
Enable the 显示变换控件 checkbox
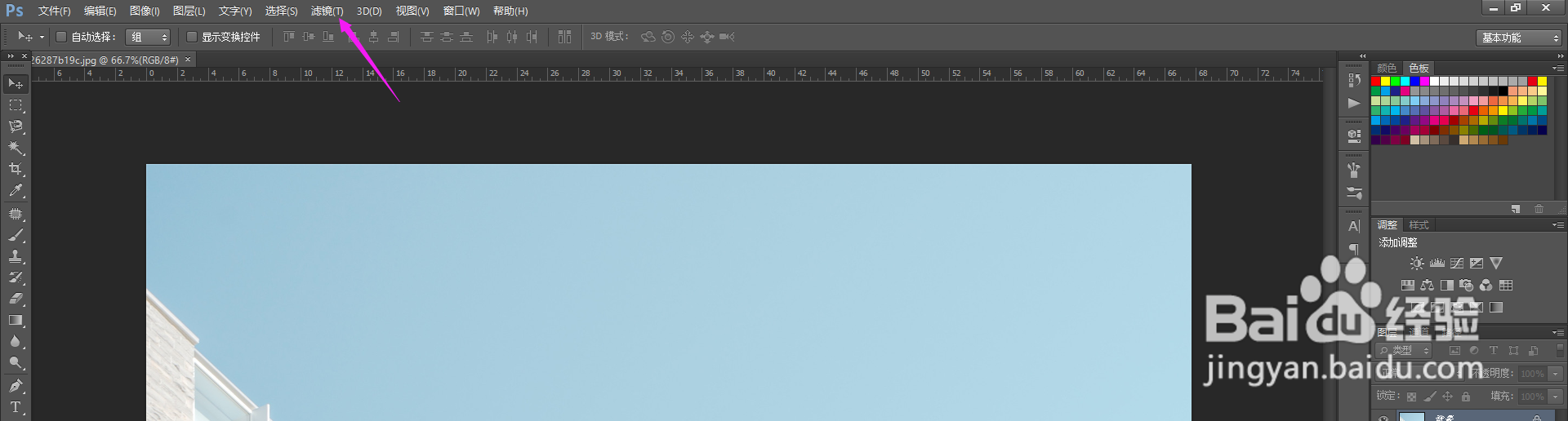[192, 37]
